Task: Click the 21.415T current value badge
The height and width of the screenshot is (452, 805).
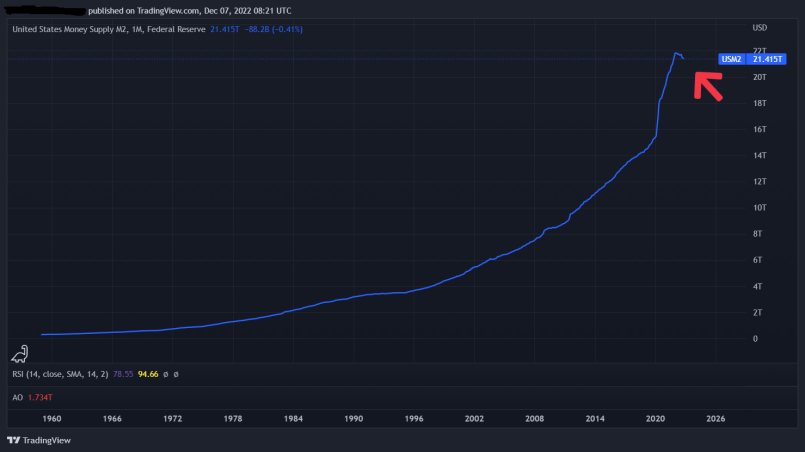Action: click(x=766, y=59)
